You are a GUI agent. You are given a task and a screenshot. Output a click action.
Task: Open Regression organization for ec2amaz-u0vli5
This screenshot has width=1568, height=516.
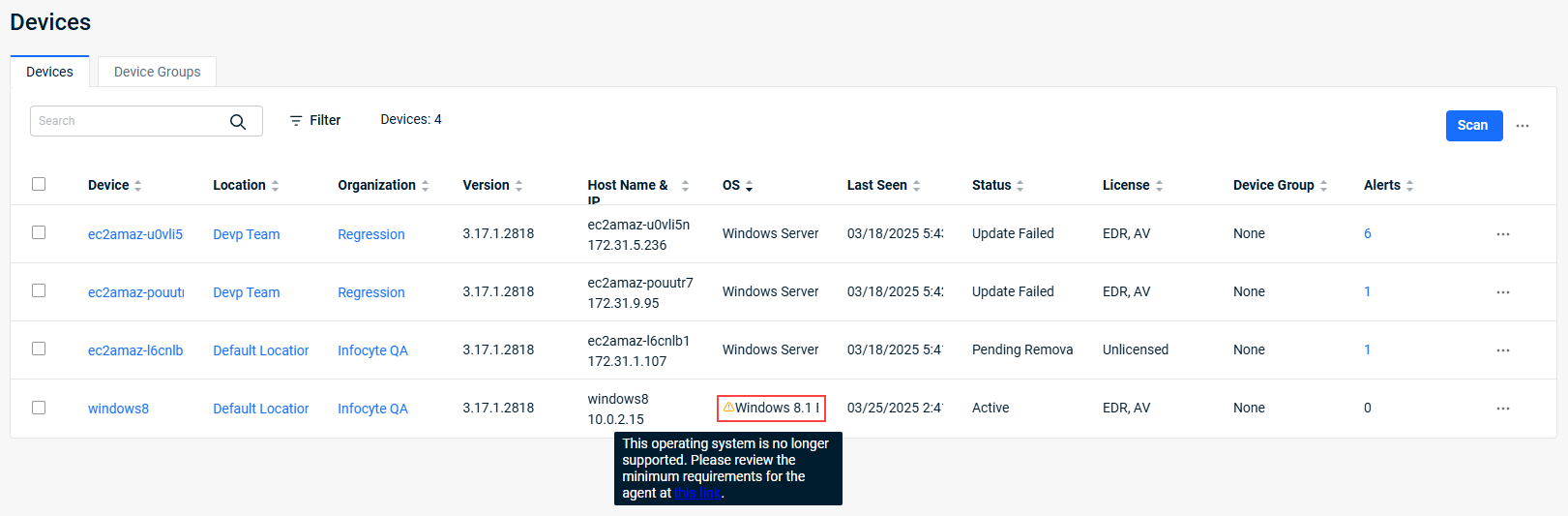pos(370,234)
